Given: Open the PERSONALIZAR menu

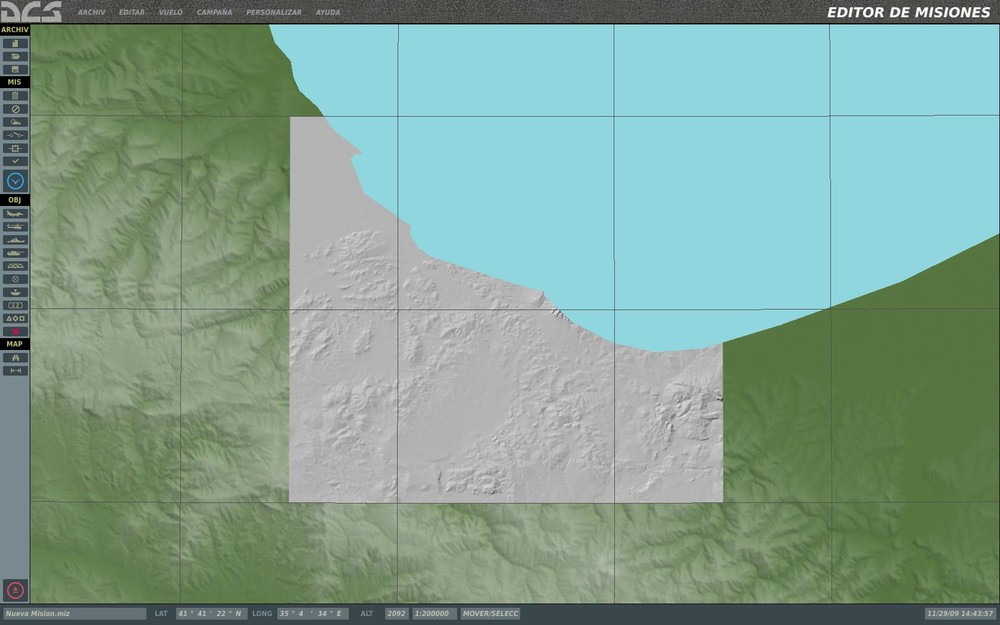Looking at the screenshot, I should click(x=274, y=12).
